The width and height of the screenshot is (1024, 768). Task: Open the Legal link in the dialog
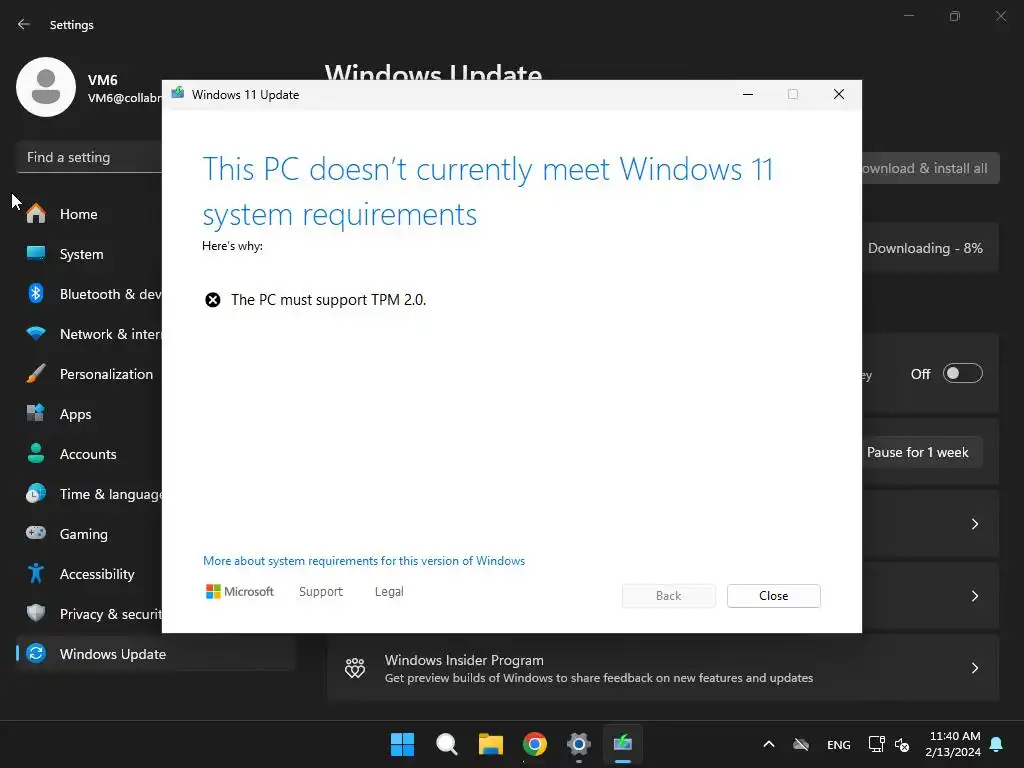(389, 592)
